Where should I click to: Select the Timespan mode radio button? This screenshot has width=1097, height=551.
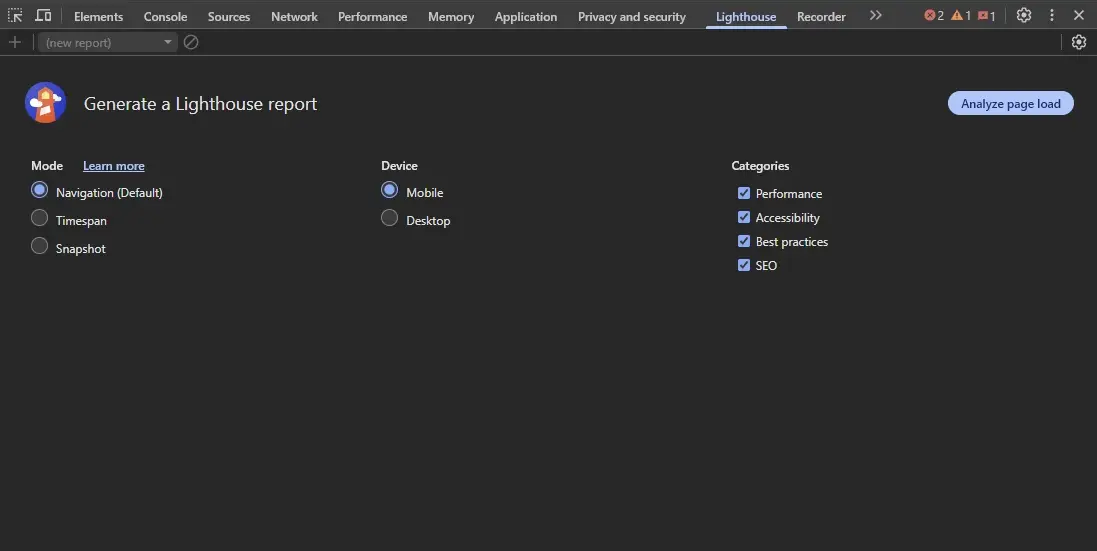[40, 219]
